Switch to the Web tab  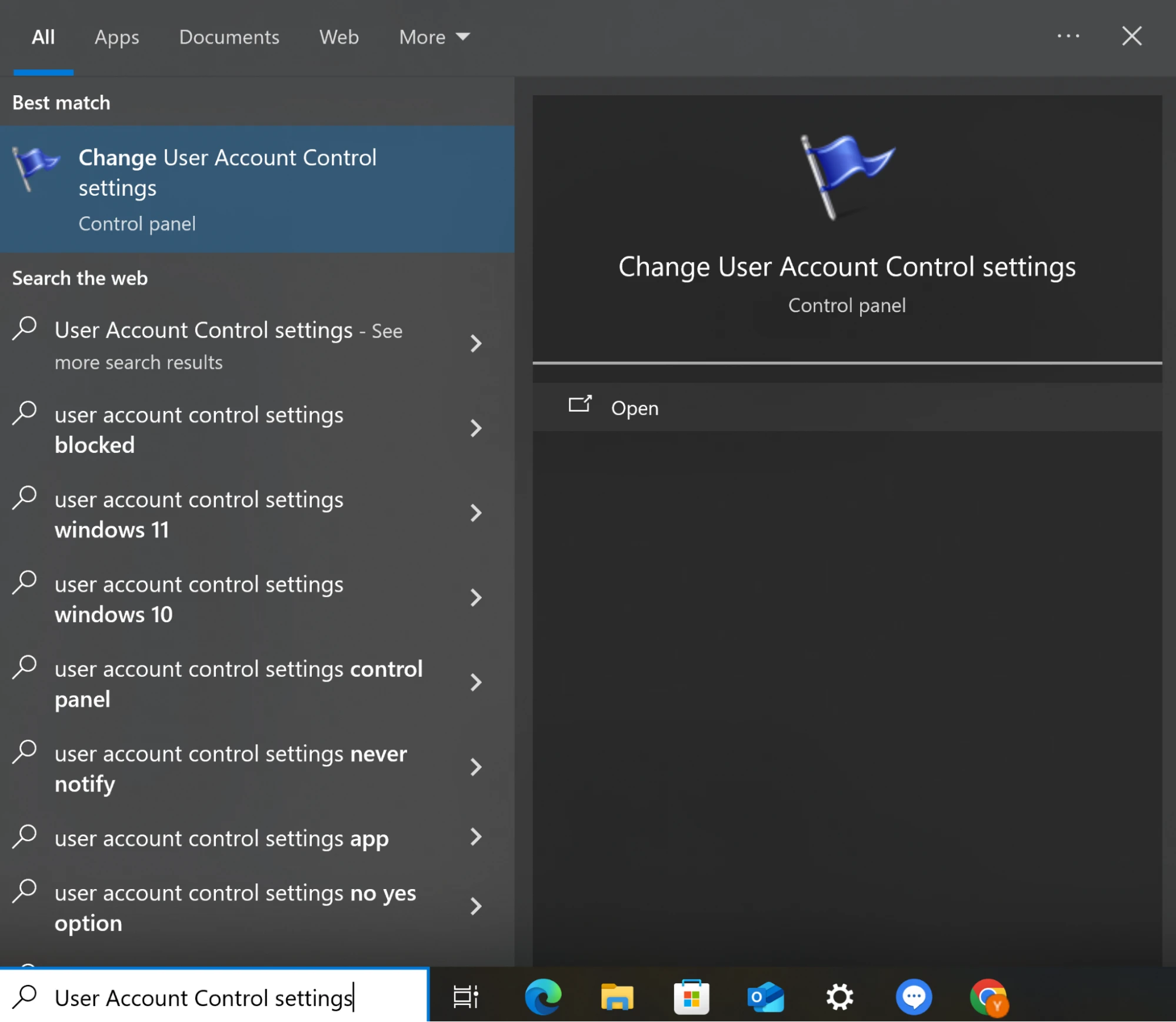point(339,37)
